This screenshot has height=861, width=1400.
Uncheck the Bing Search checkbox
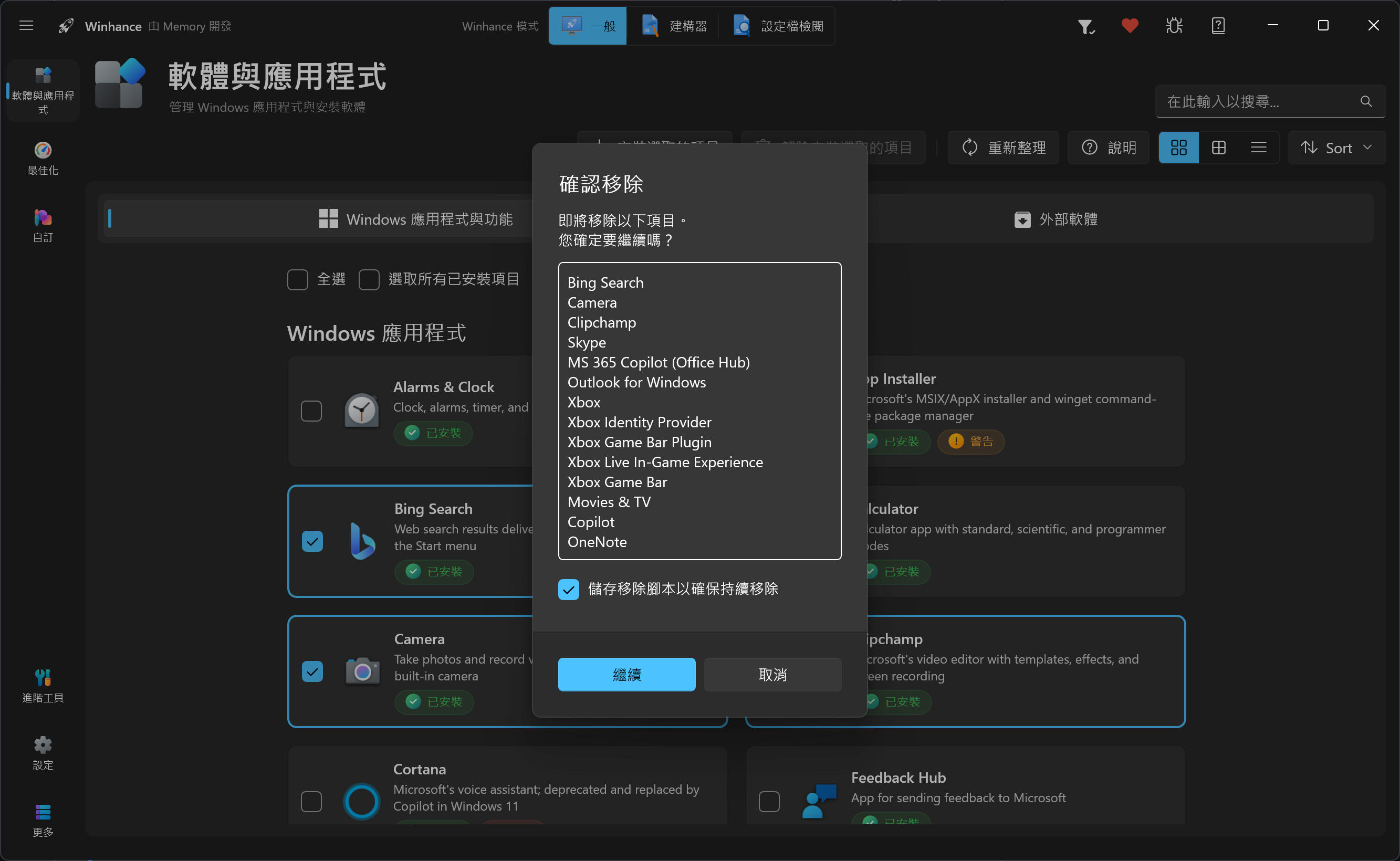pyautogui.click(x=312, y=541)
